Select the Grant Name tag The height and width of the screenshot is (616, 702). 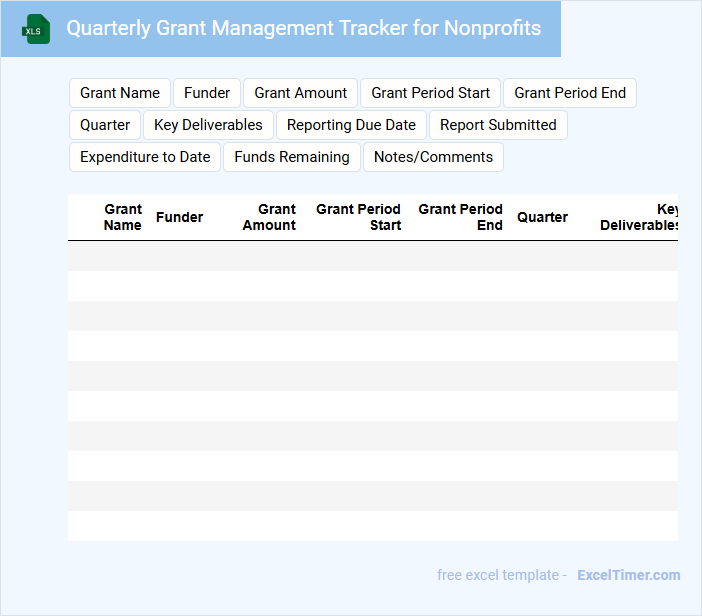120,93
